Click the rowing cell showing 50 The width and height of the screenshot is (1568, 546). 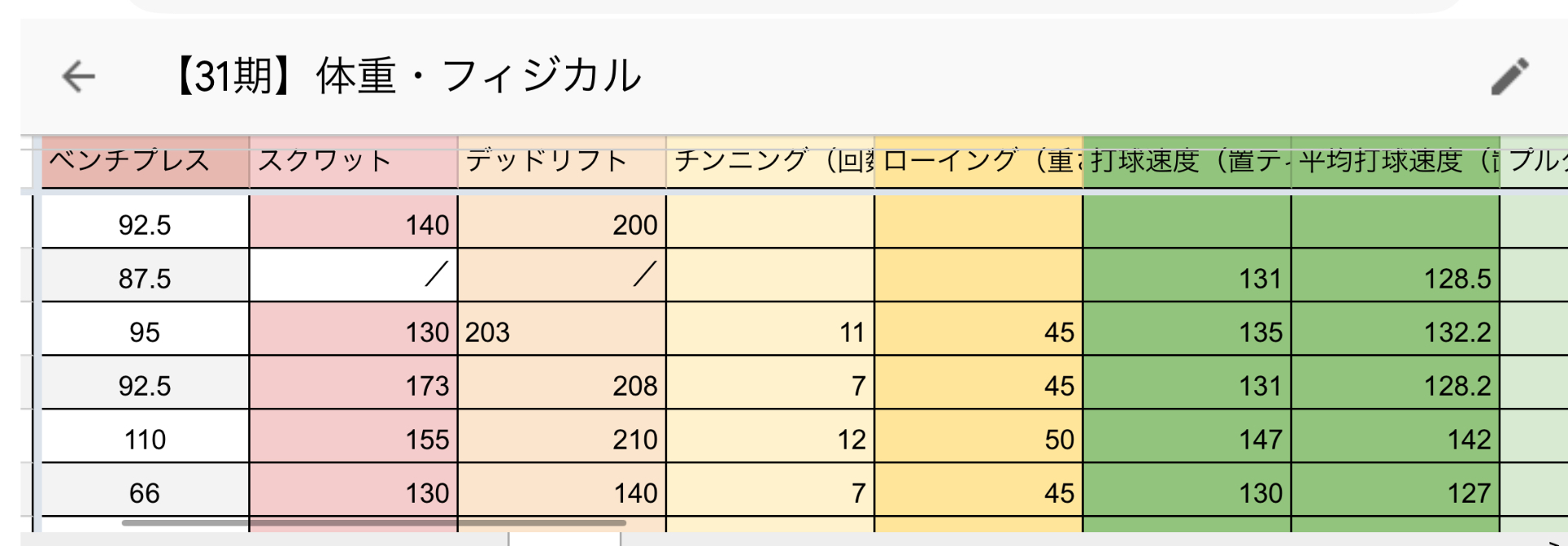tap(978, 439)
